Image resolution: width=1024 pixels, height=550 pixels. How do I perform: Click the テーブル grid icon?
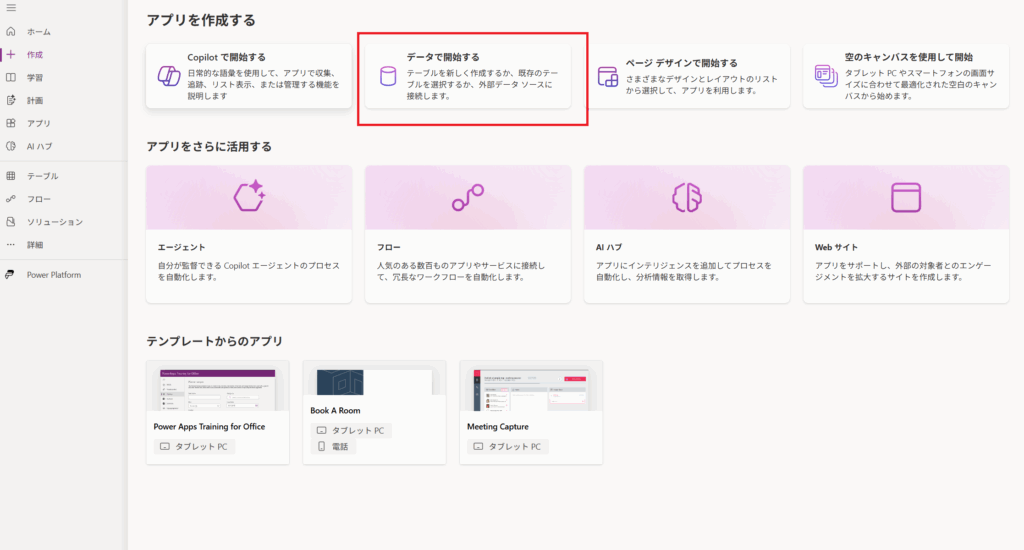(11, 176)
